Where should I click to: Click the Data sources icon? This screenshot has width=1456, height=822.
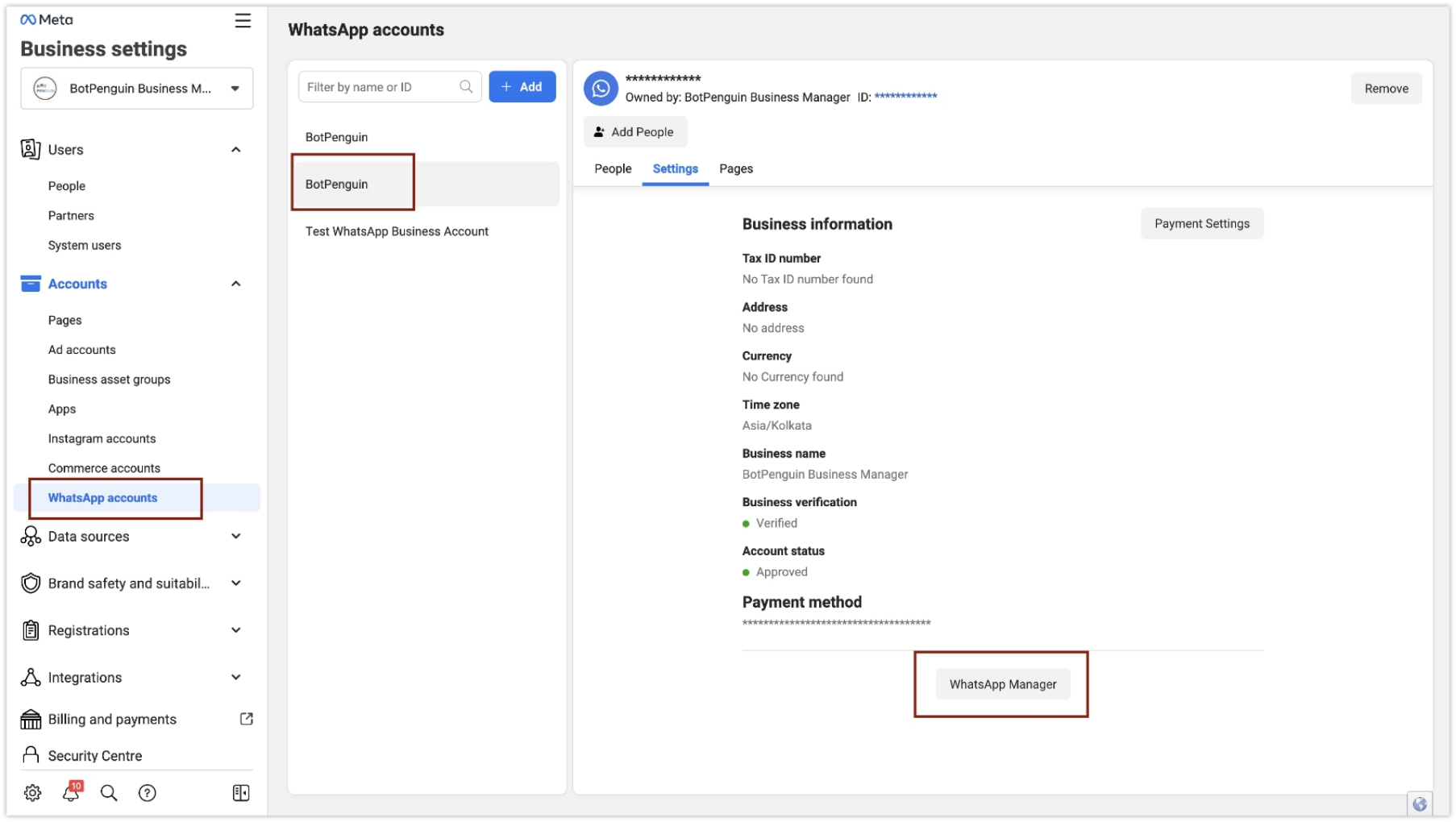[x=31, y=537]
